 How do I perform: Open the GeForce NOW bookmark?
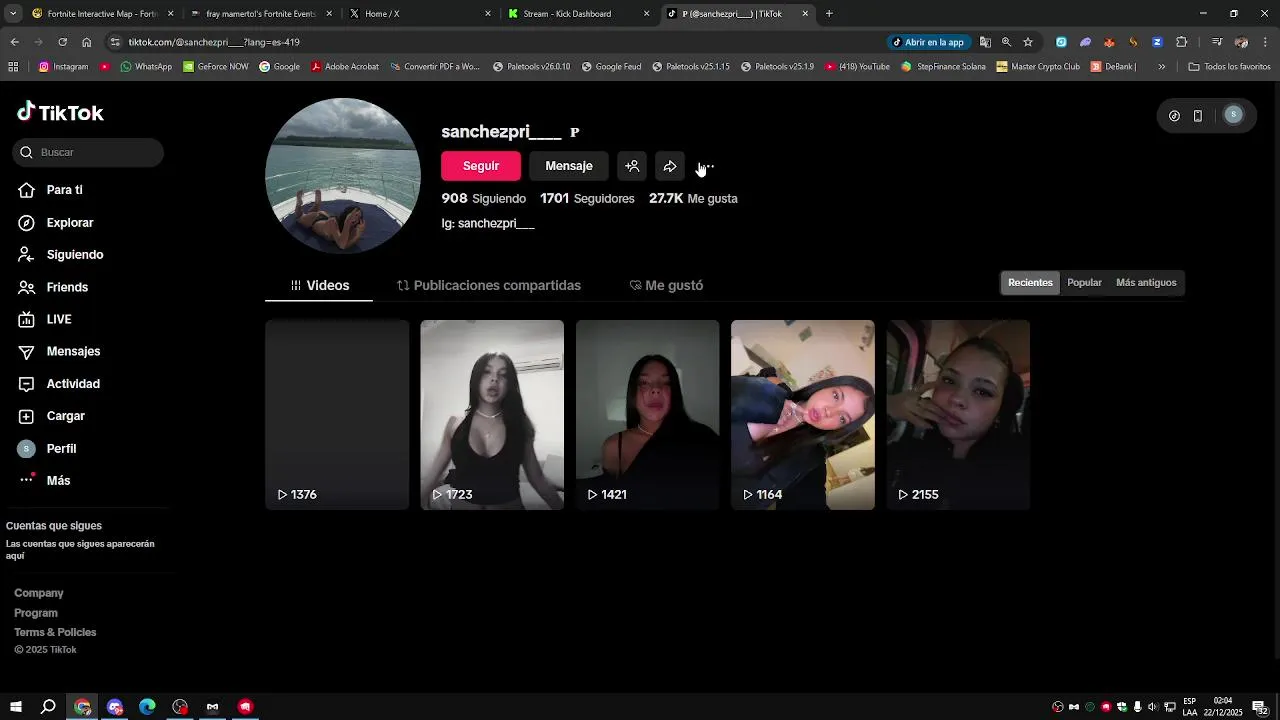pyautogui.click(x=216, y=67)
